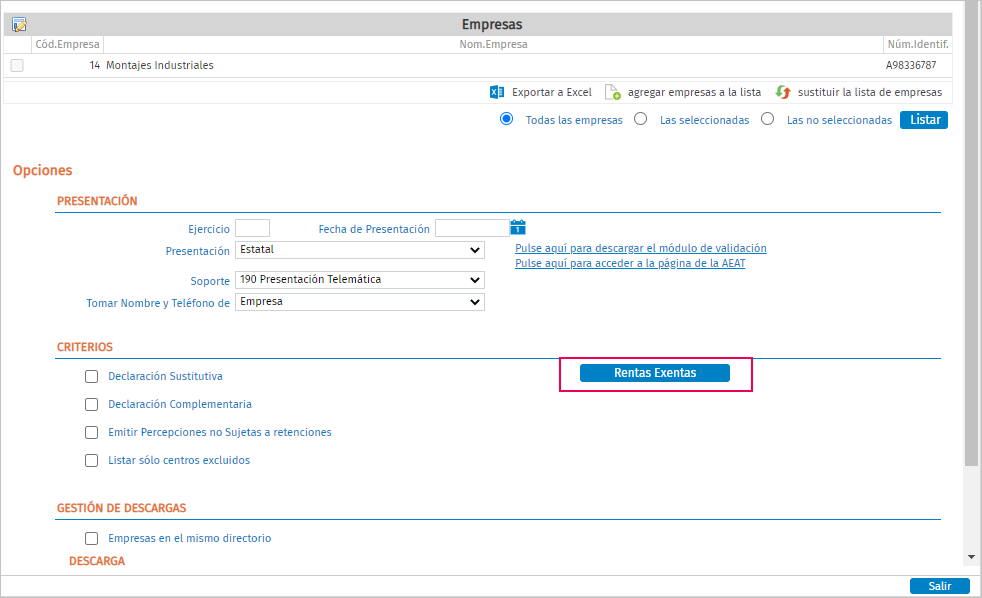
Task: Click the sustituir la lista de empresas icon
Action: click(783, 92)
